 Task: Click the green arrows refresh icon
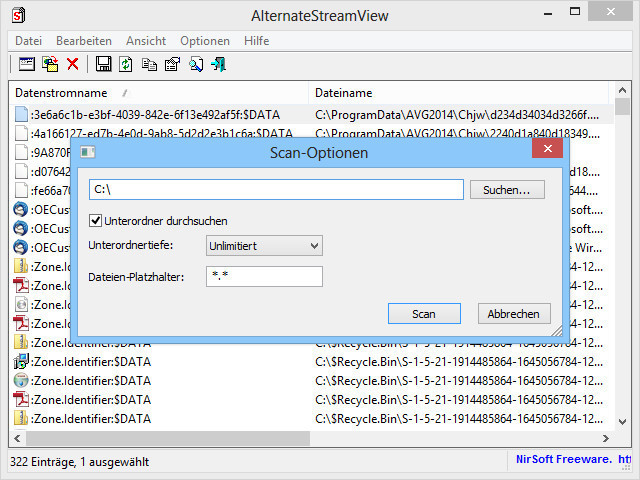click(126, 64)
